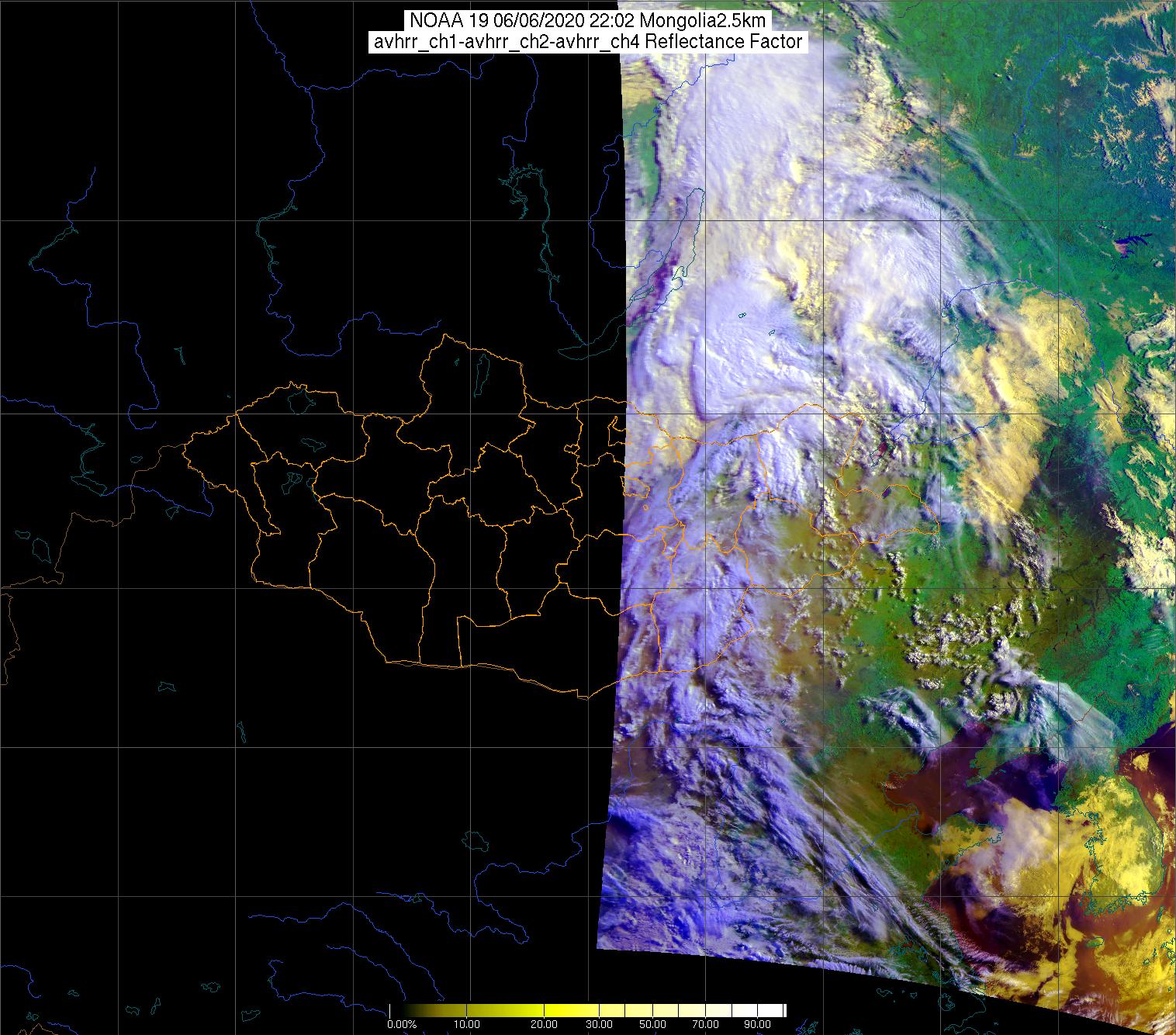Click the "avhrr_ch1-avhrr_ch2-avhrr_ch4 Reflectance Factor" caption
Viewport: 1176px width, 1035px height.
click(x=588, y=43)
